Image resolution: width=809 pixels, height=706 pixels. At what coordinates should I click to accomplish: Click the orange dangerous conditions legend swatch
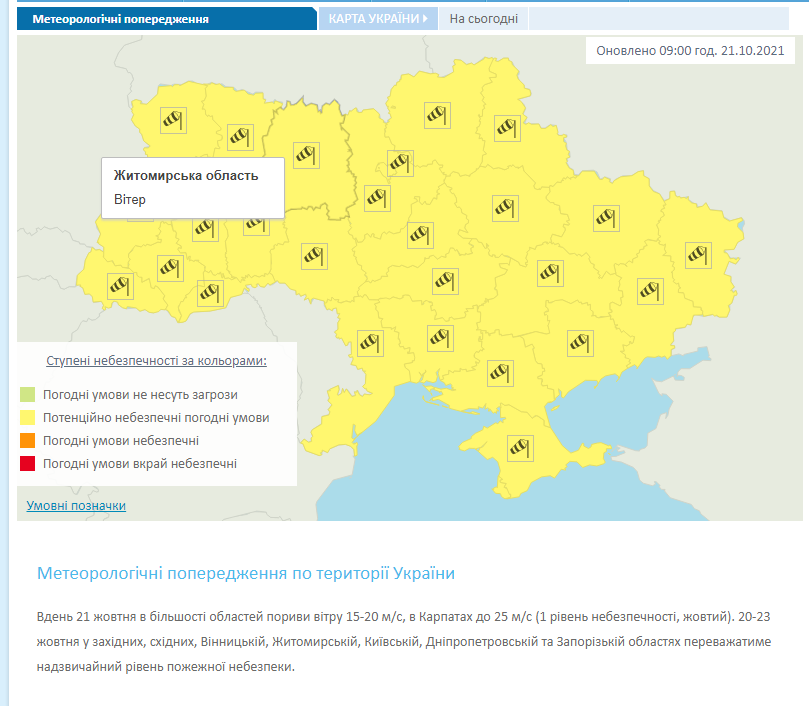(27, 440)
